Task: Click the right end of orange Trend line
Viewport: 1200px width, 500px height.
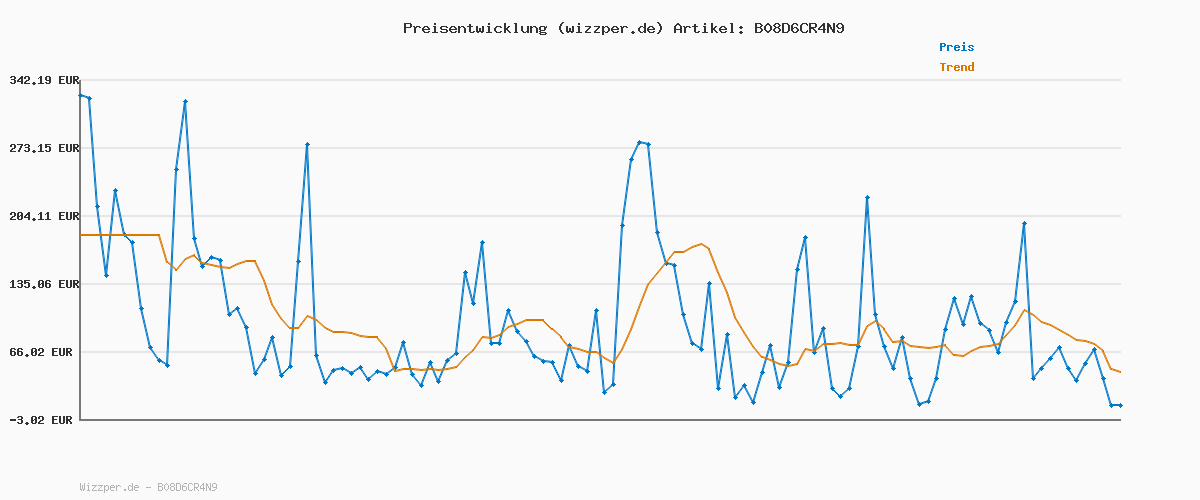Action: click(x=1120, y=372)
